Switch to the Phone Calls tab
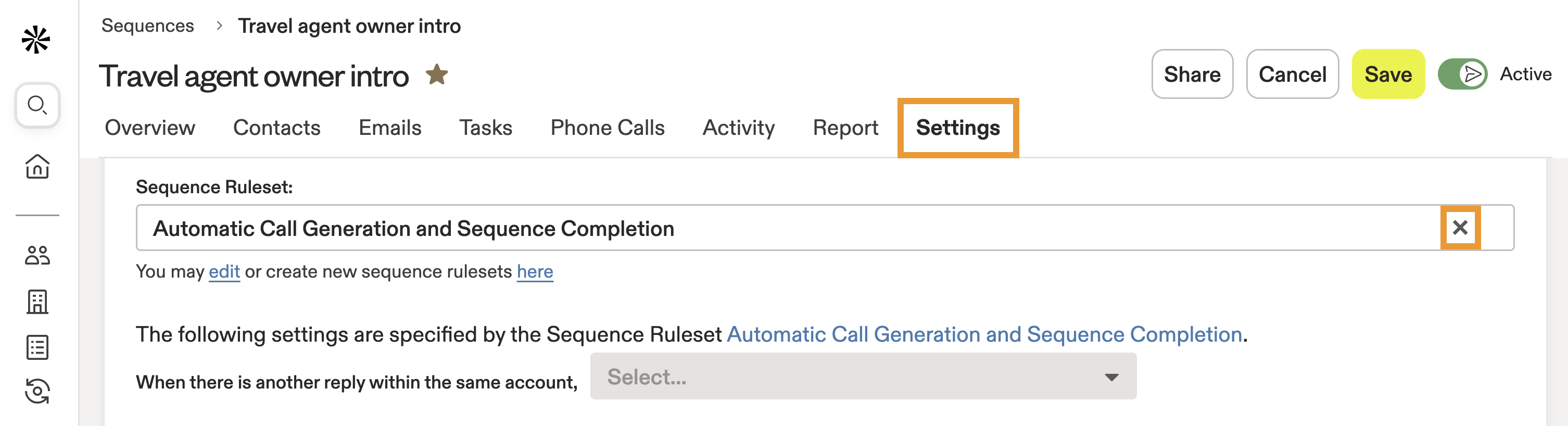This screenshot has width=1568, height=426. pos(607,128)
